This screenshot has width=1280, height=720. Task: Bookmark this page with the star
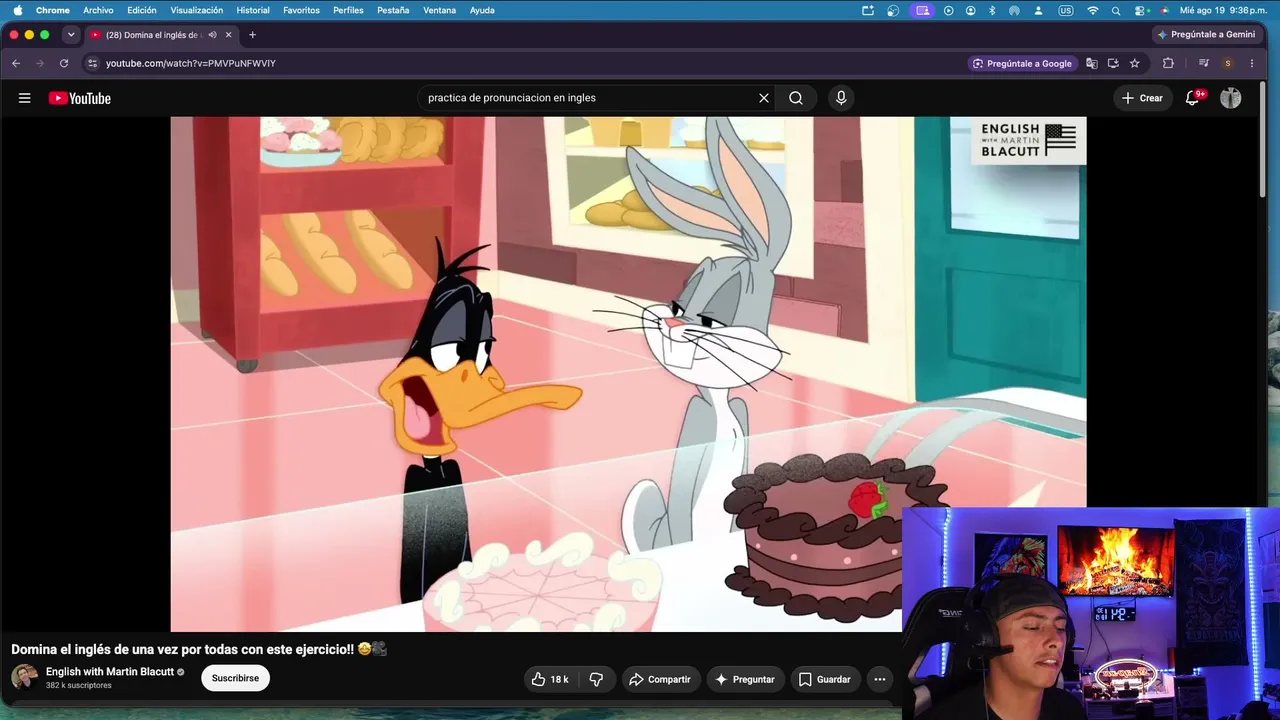[1135, 63]
